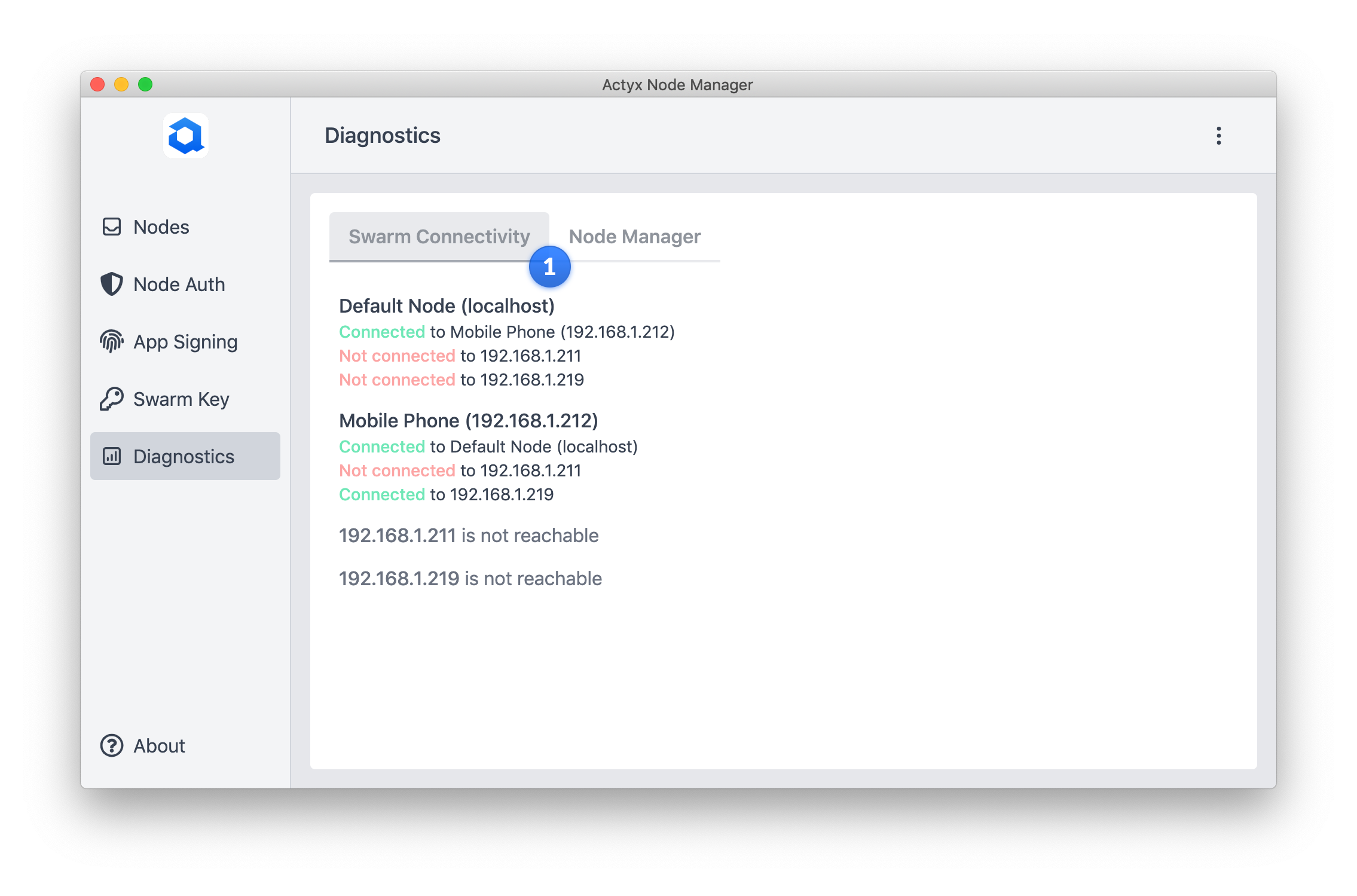
Task: Click the Nodes inbox icon
Action: [x=112, y=227]
